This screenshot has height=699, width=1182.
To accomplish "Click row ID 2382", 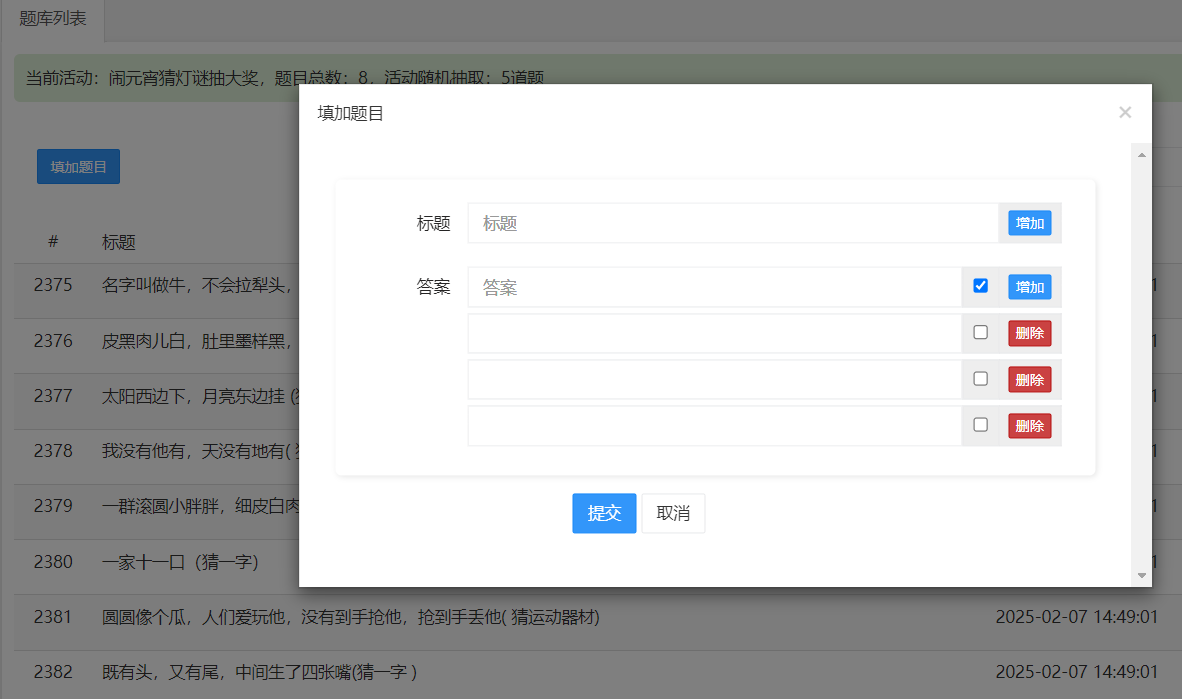I will point(53,672).
